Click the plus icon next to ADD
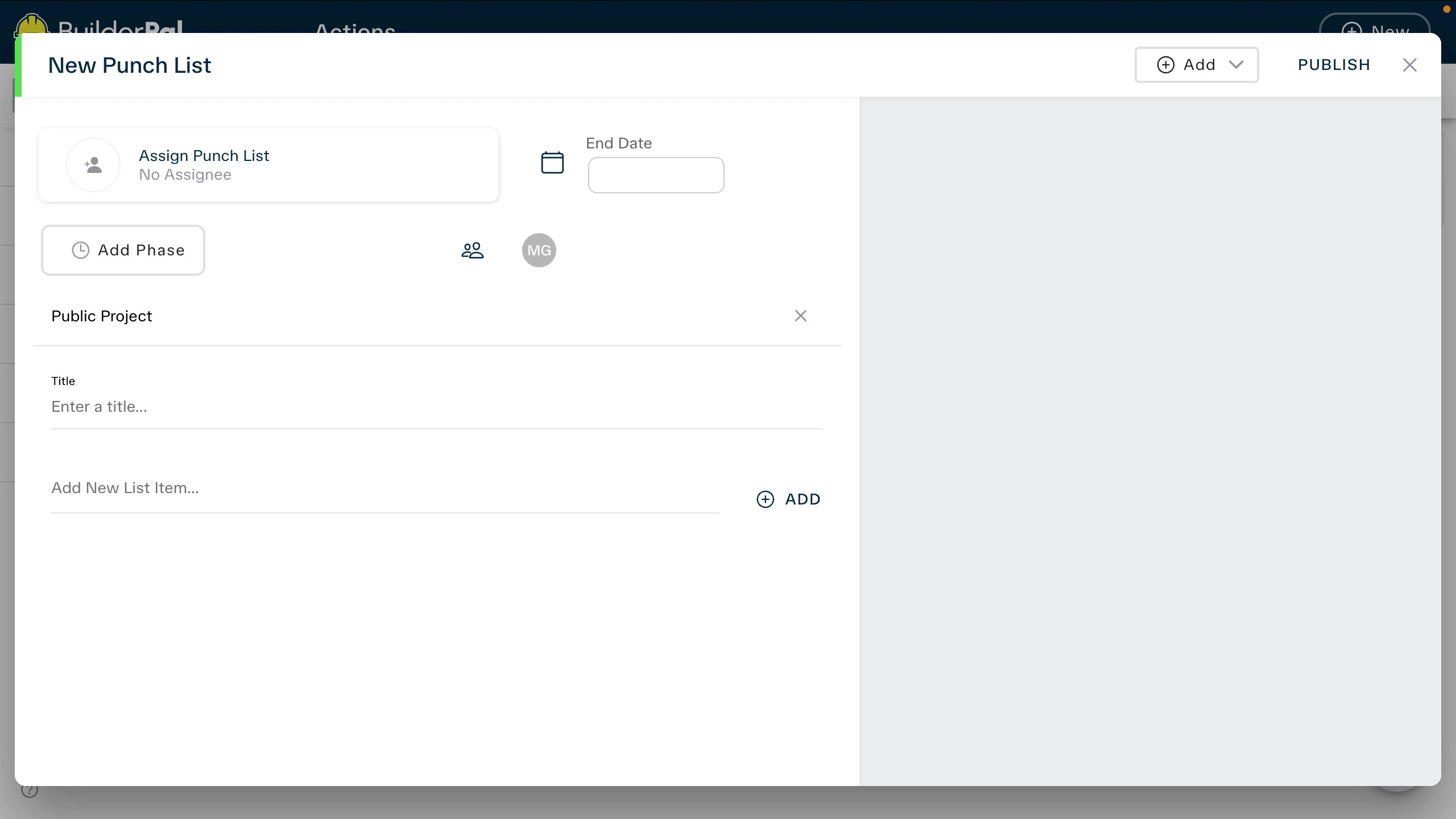Viewport: 1456px width, 819px height. 765,499
